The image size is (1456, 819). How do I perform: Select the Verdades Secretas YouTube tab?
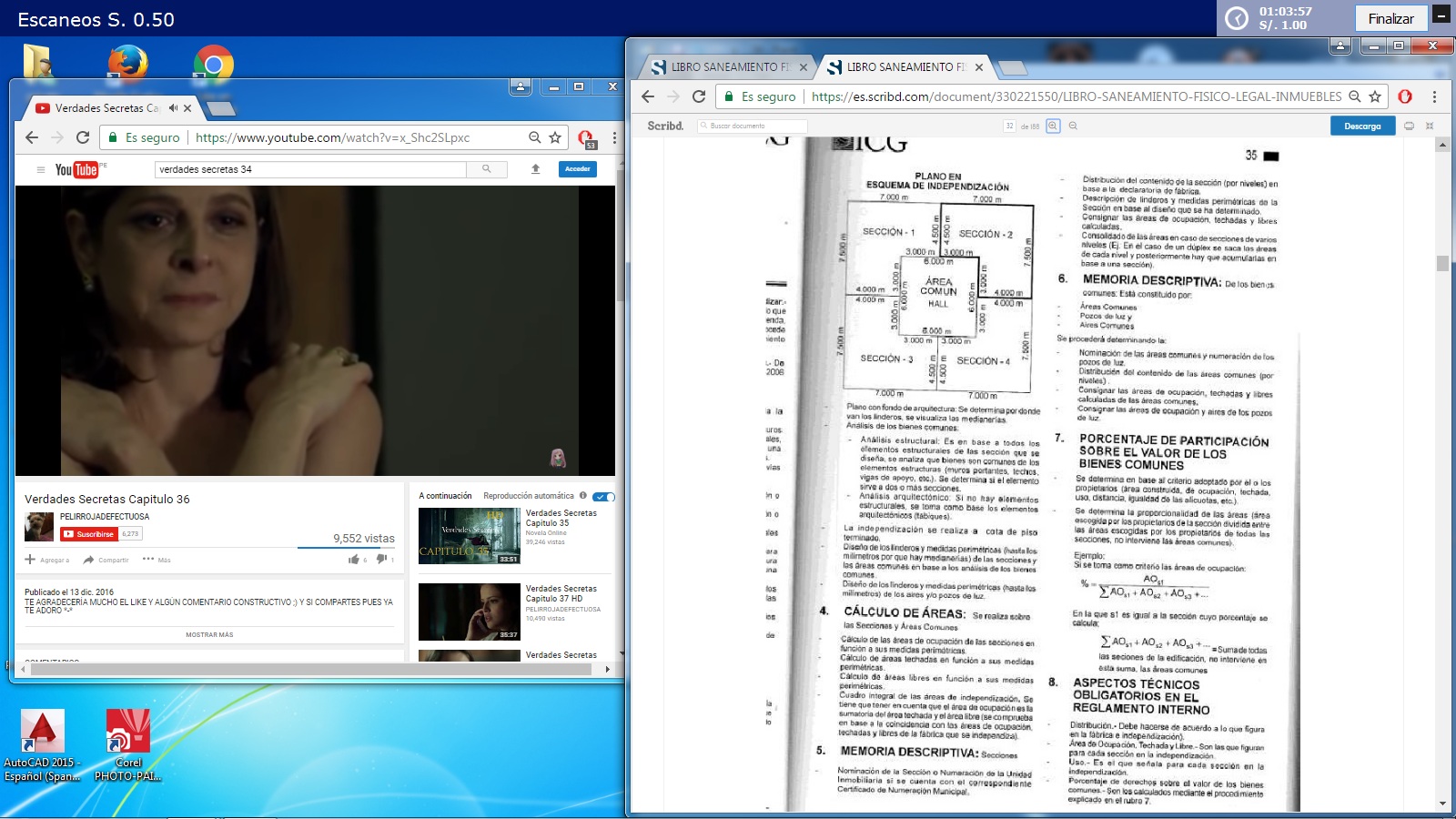point(105,108)
